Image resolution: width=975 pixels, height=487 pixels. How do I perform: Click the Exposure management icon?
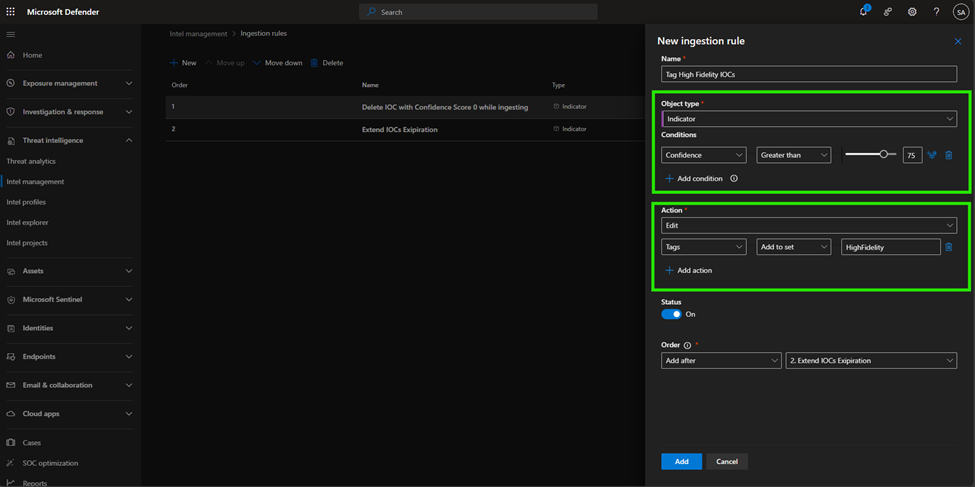(x=11, y=83)
